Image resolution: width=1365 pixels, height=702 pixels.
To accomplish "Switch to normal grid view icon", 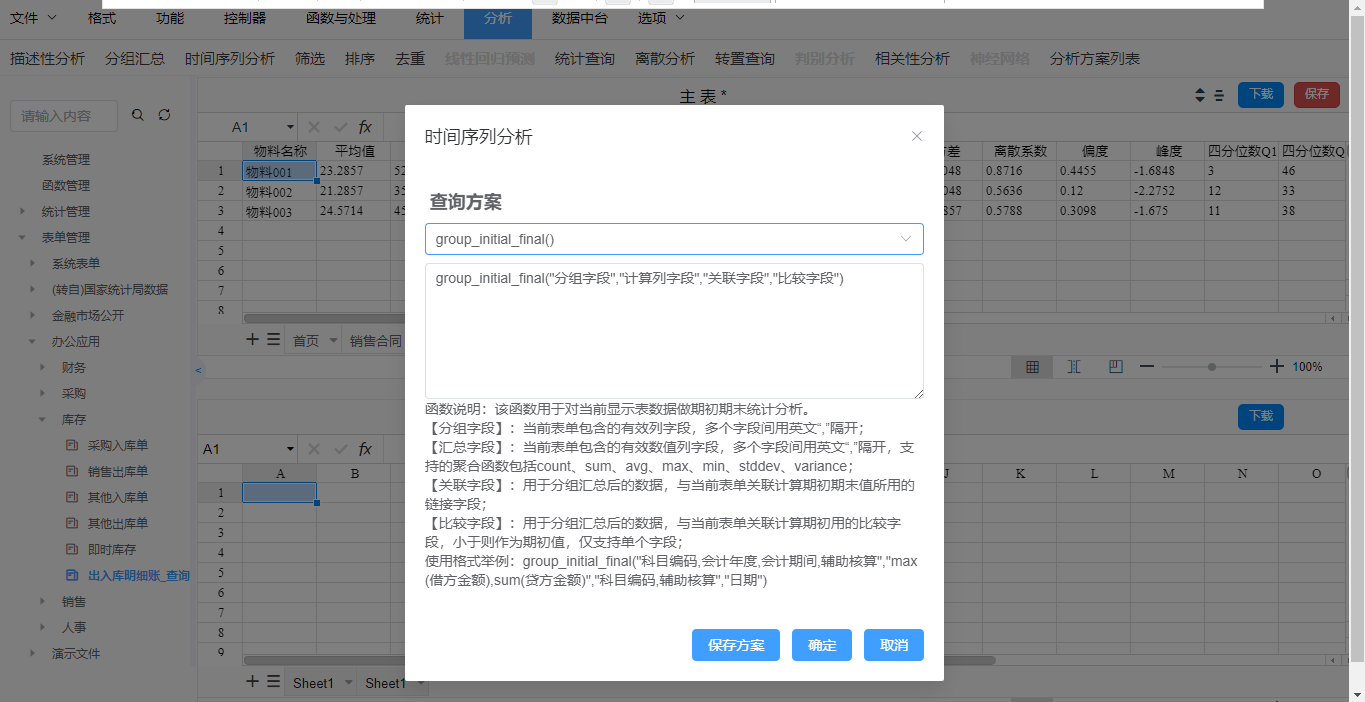I will pos(1032,367).
